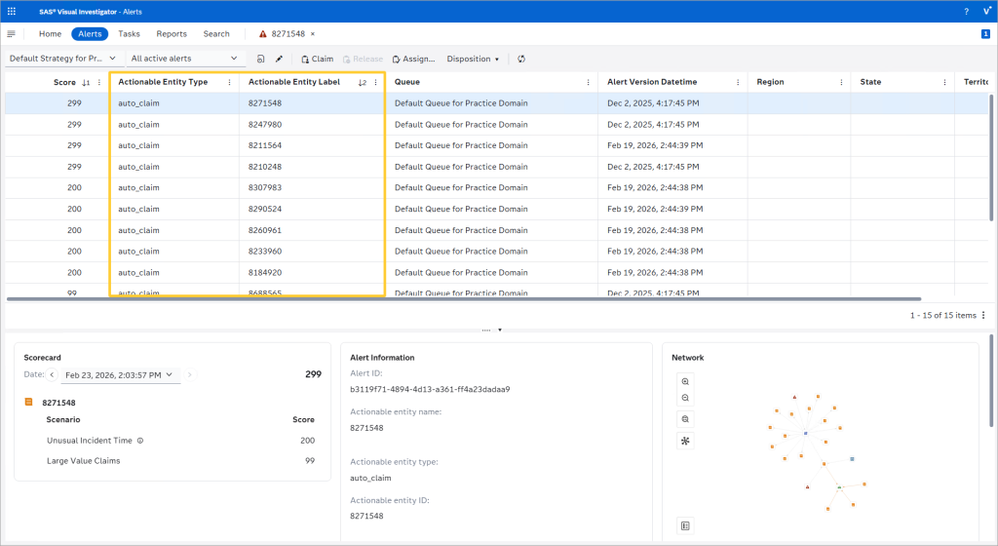Open Score column options menu
998x546 pixels.
coord(99,82)
